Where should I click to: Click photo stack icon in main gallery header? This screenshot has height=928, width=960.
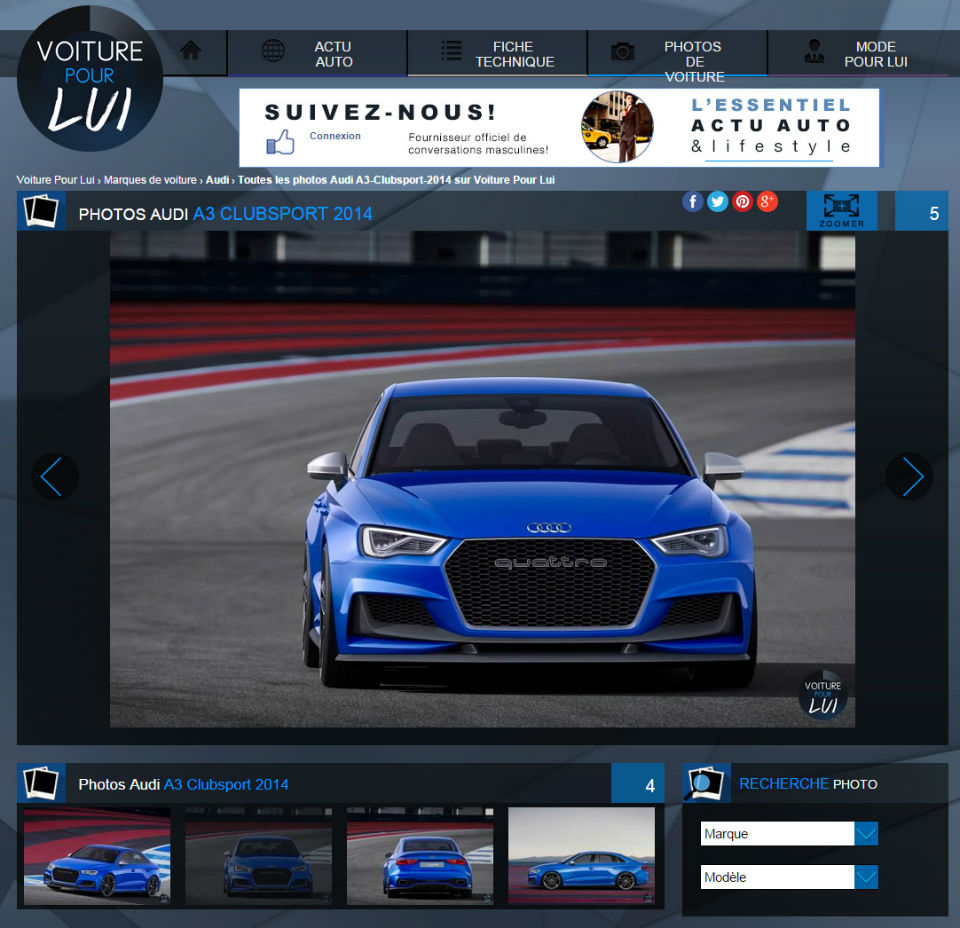point(41,211)
